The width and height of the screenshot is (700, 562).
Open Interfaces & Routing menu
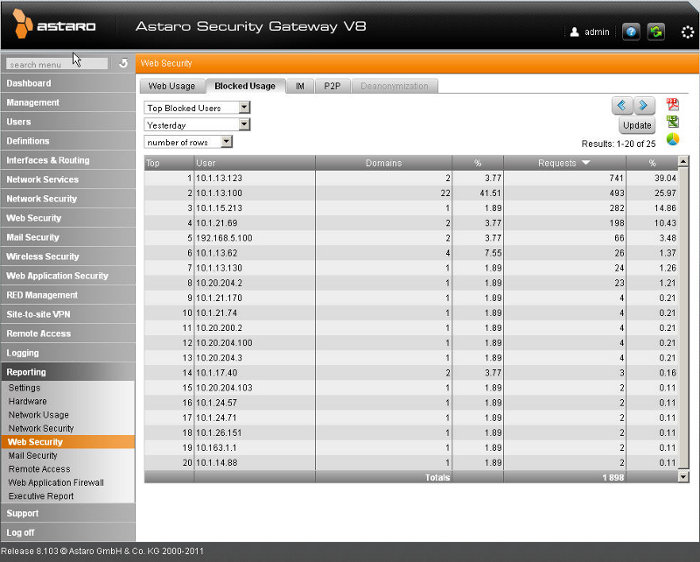pyautogui.click(x=68, y=160)
